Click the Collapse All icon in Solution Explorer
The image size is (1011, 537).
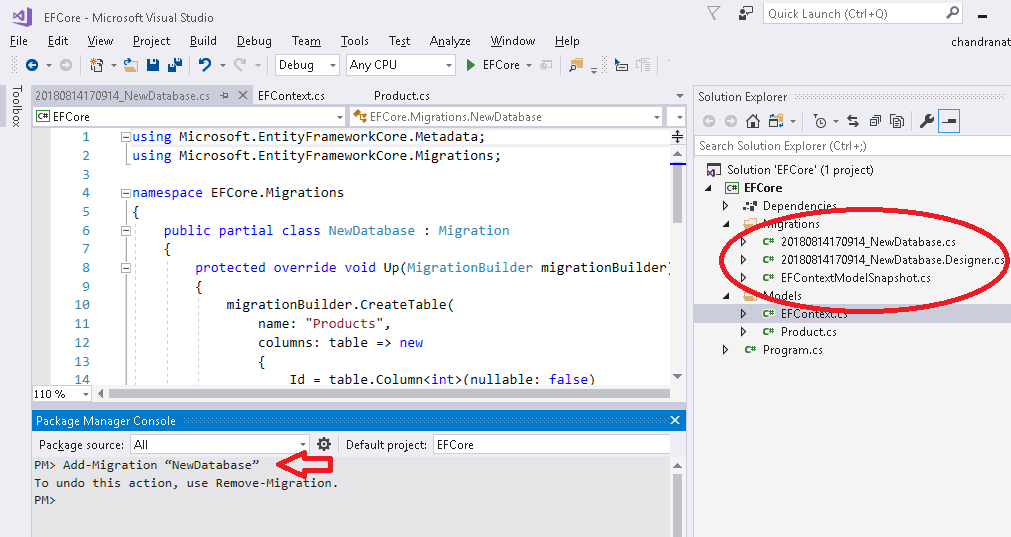[x=875, y=121]
